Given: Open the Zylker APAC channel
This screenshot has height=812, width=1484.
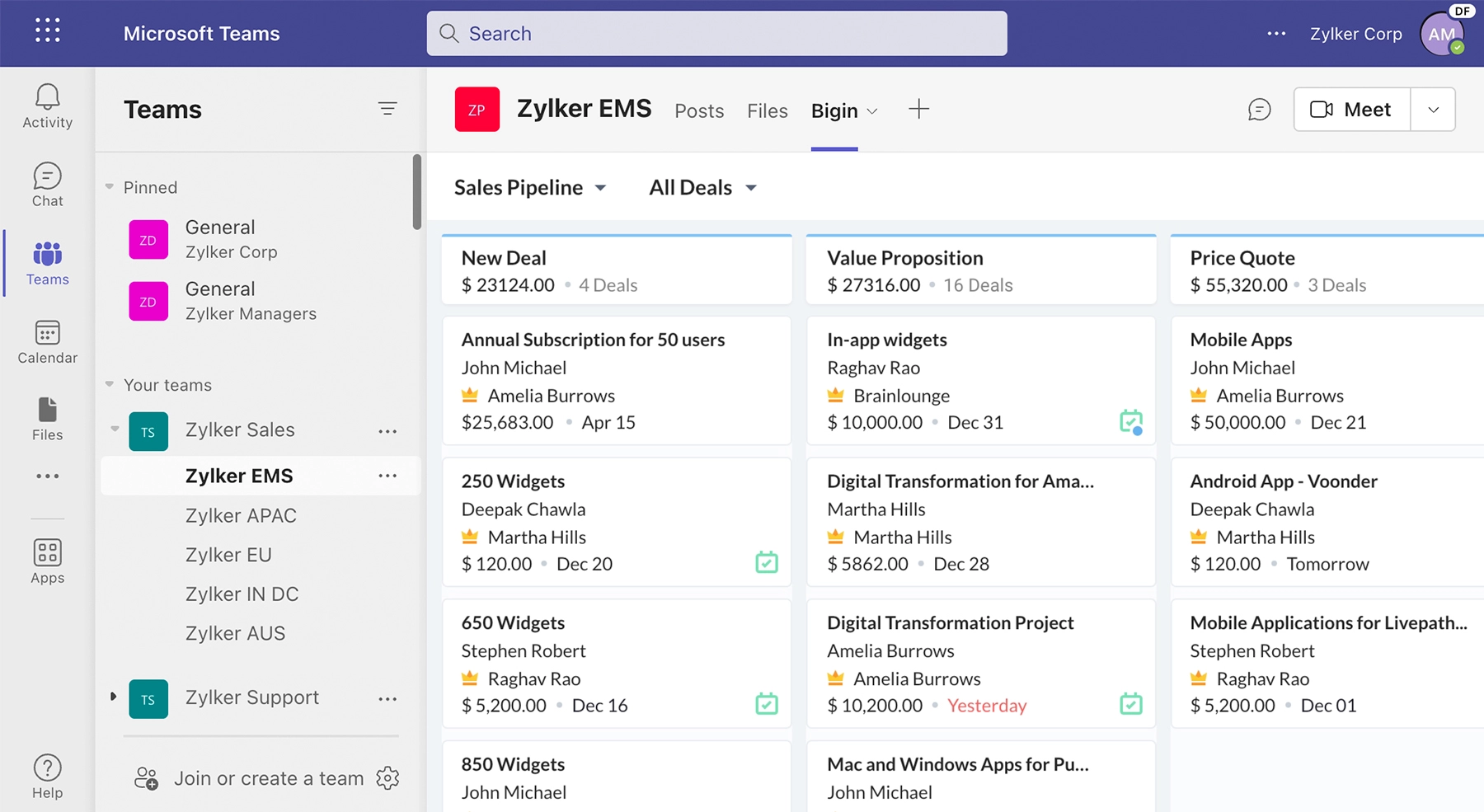Looking at the screenshot, I should click(241, 516).
